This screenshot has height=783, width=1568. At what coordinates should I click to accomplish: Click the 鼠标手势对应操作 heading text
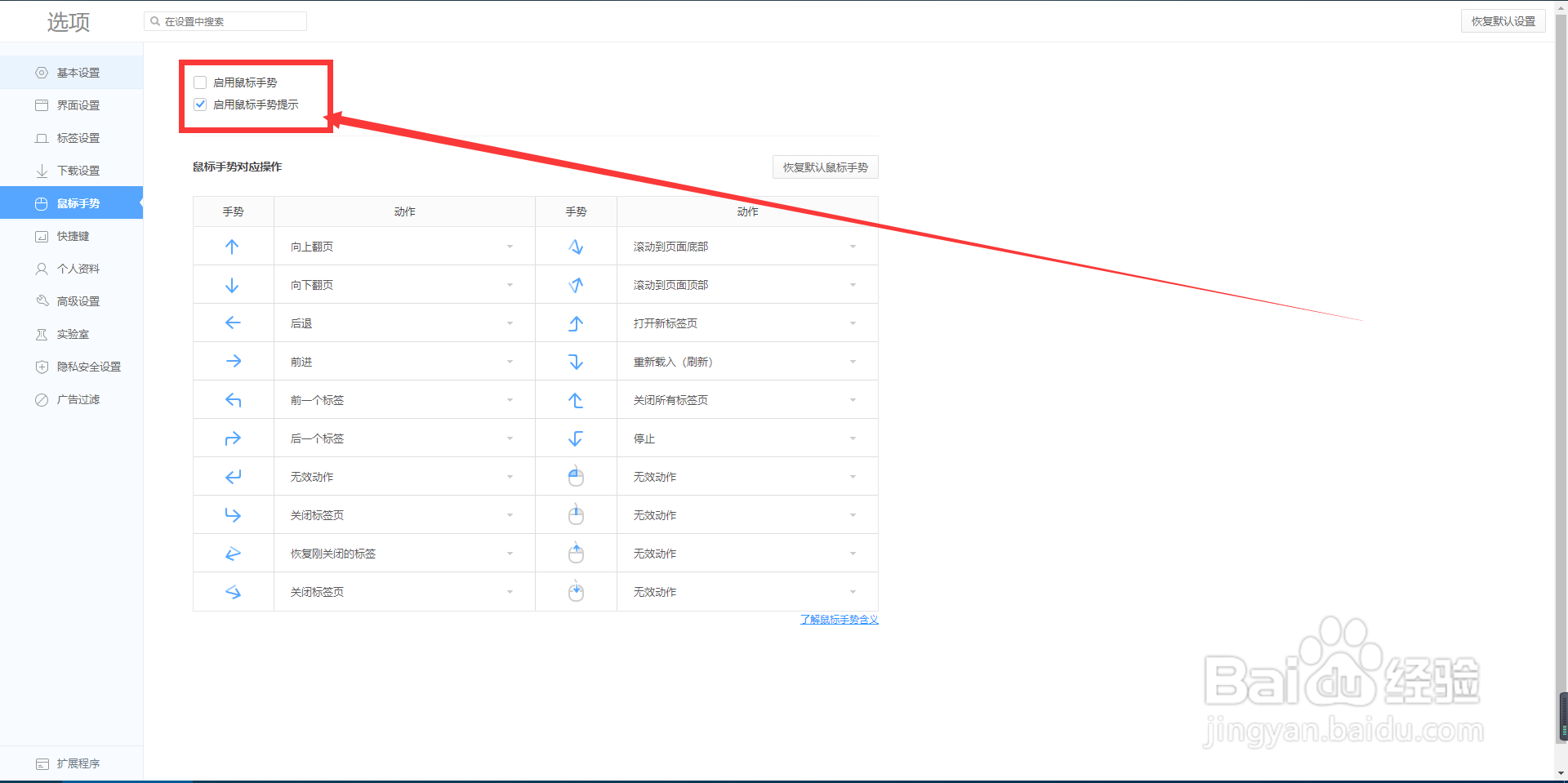[x=237, y=167]
